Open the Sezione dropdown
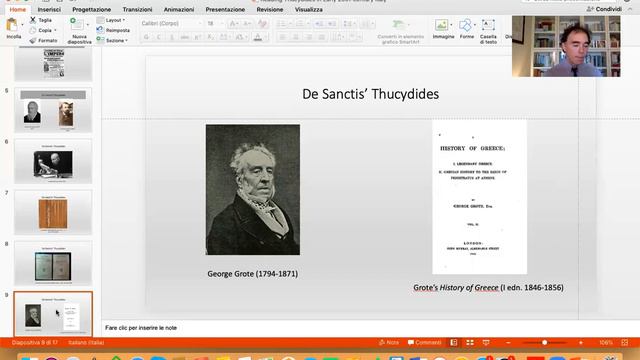This screenshot has height=360, width=640. pos(112,40)
